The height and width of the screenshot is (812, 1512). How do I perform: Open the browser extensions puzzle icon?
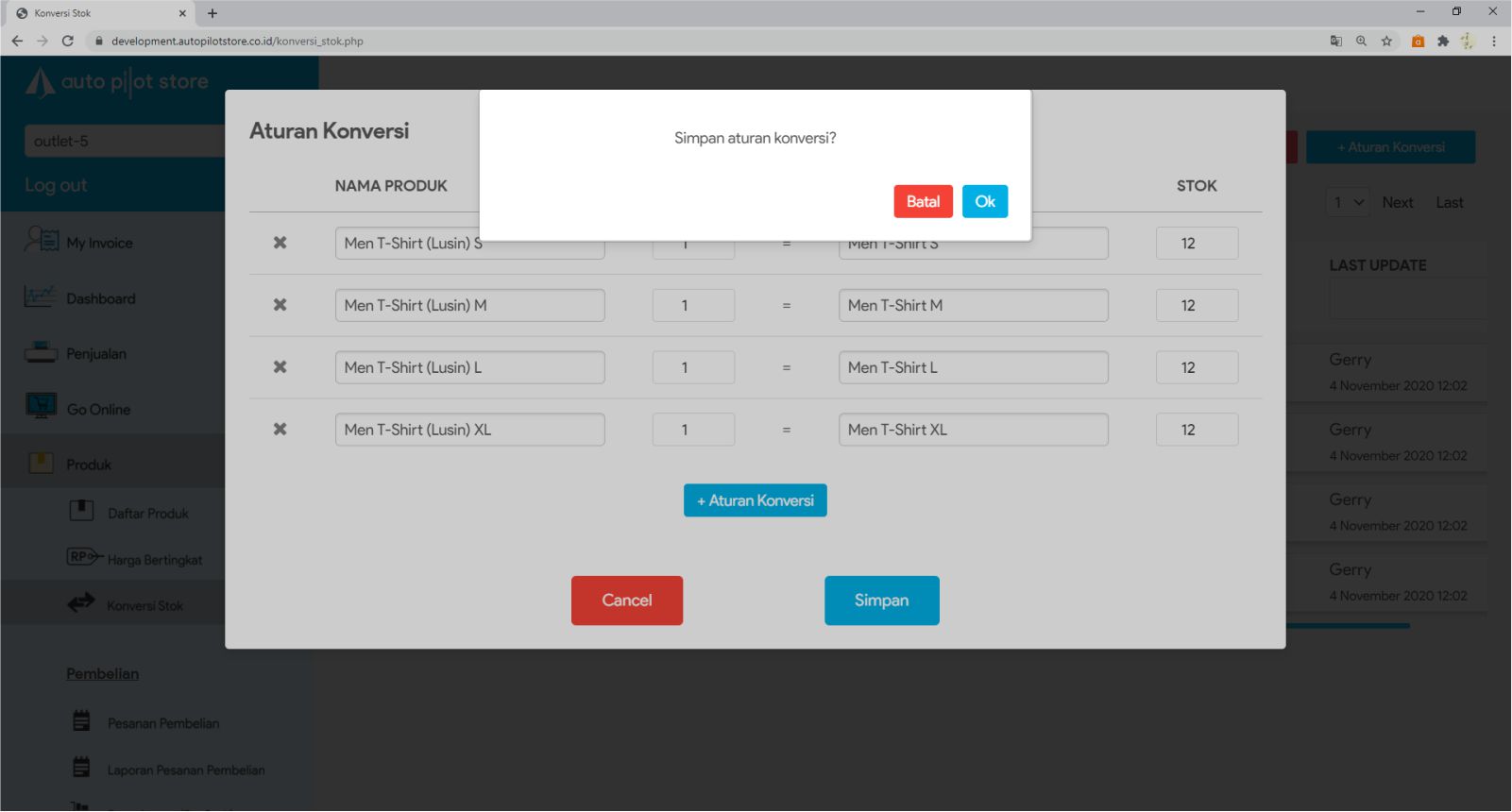tap(1442, 41)
